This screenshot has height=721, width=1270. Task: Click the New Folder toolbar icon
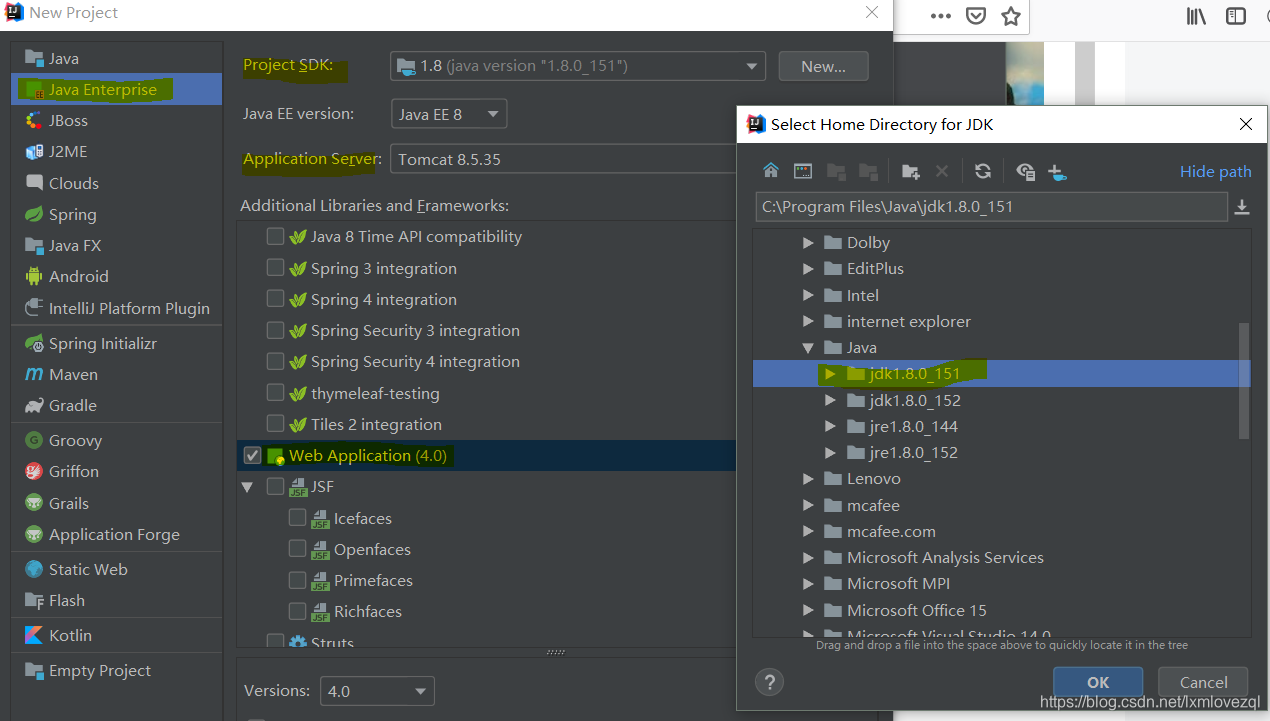(910, 171)
